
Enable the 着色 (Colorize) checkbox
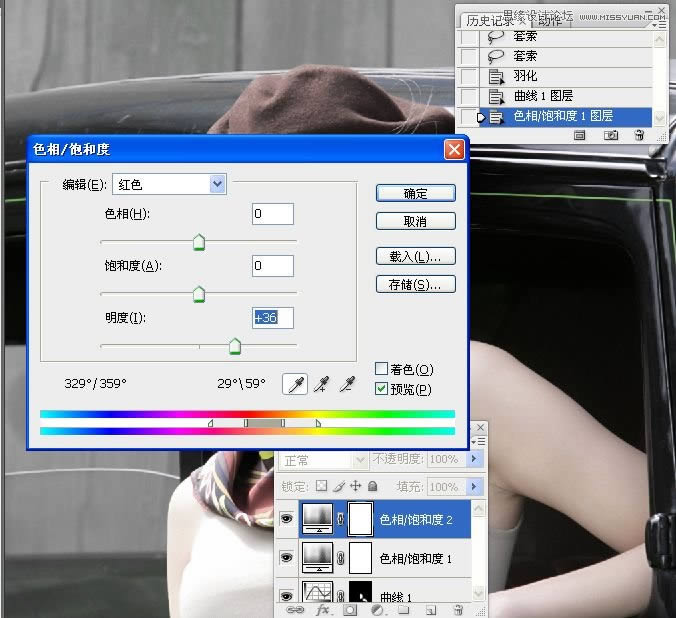click(381, 370)
